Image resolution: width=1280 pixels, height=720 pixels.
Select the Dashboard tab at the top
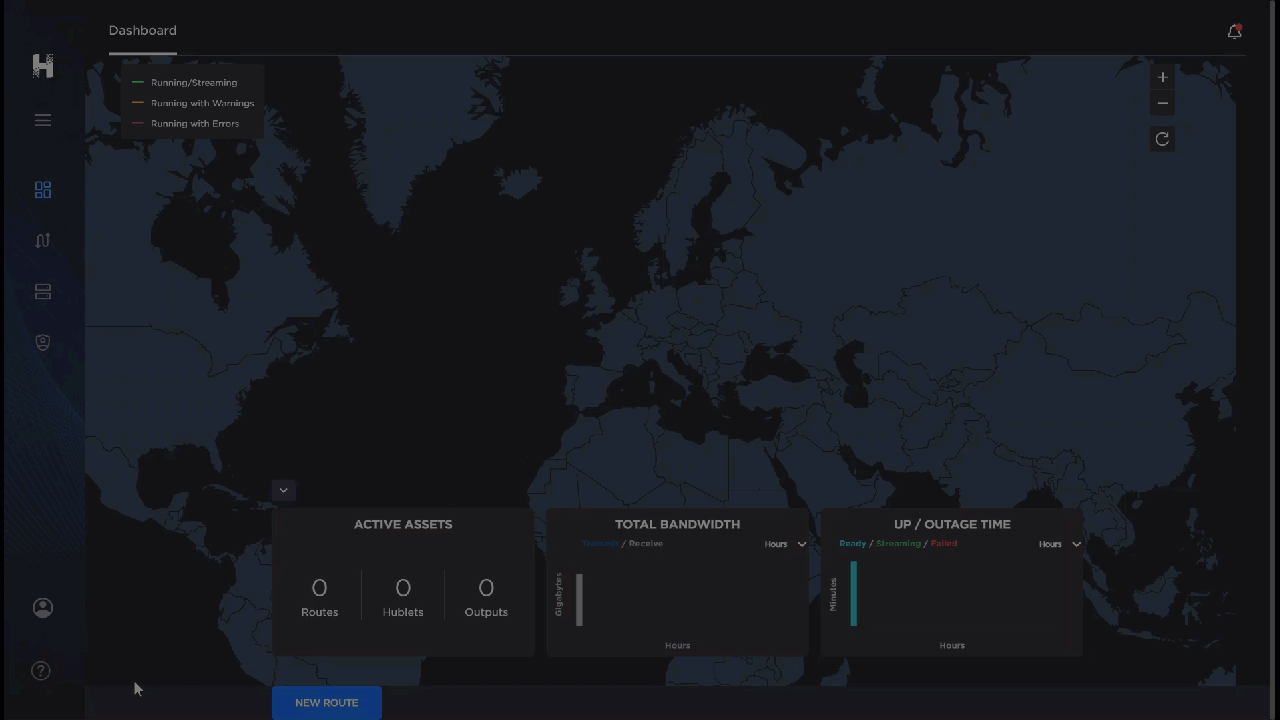[142, 30]
